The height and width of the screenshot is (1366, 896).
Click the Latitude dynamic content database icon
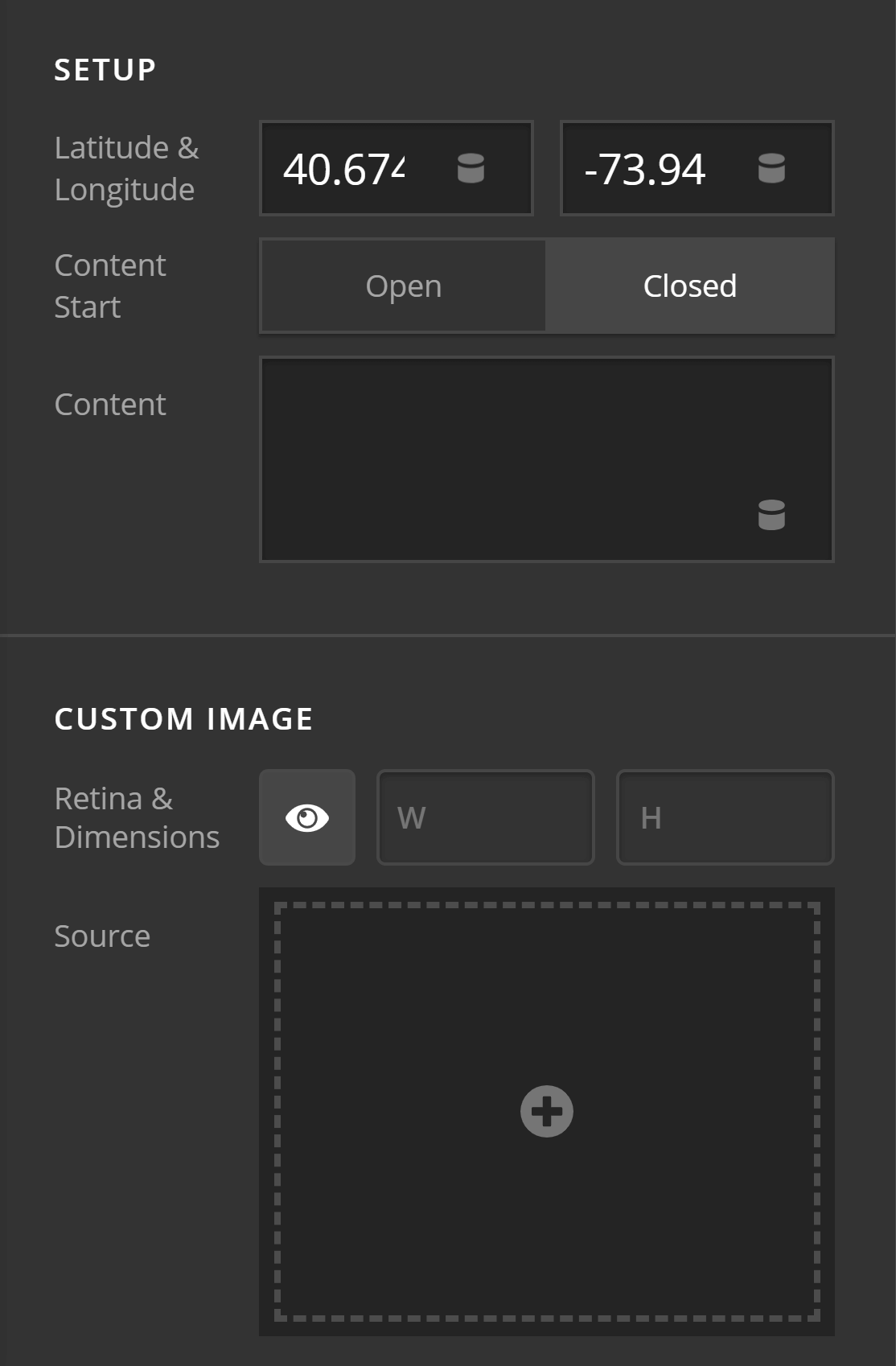point(471,169)
